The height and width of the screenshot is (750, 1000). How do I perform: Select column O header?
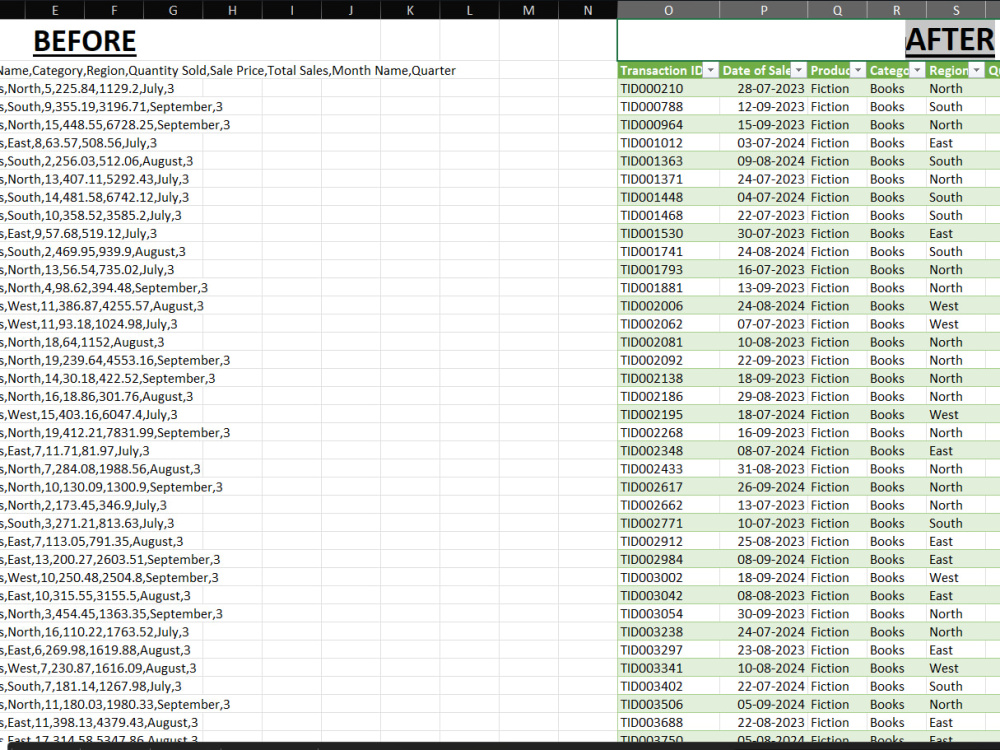click(668, 10)
